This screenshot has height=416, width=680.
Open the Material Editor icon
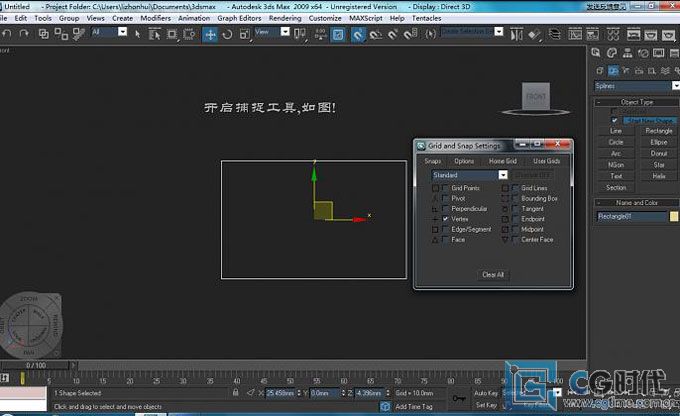coord(613,34)
